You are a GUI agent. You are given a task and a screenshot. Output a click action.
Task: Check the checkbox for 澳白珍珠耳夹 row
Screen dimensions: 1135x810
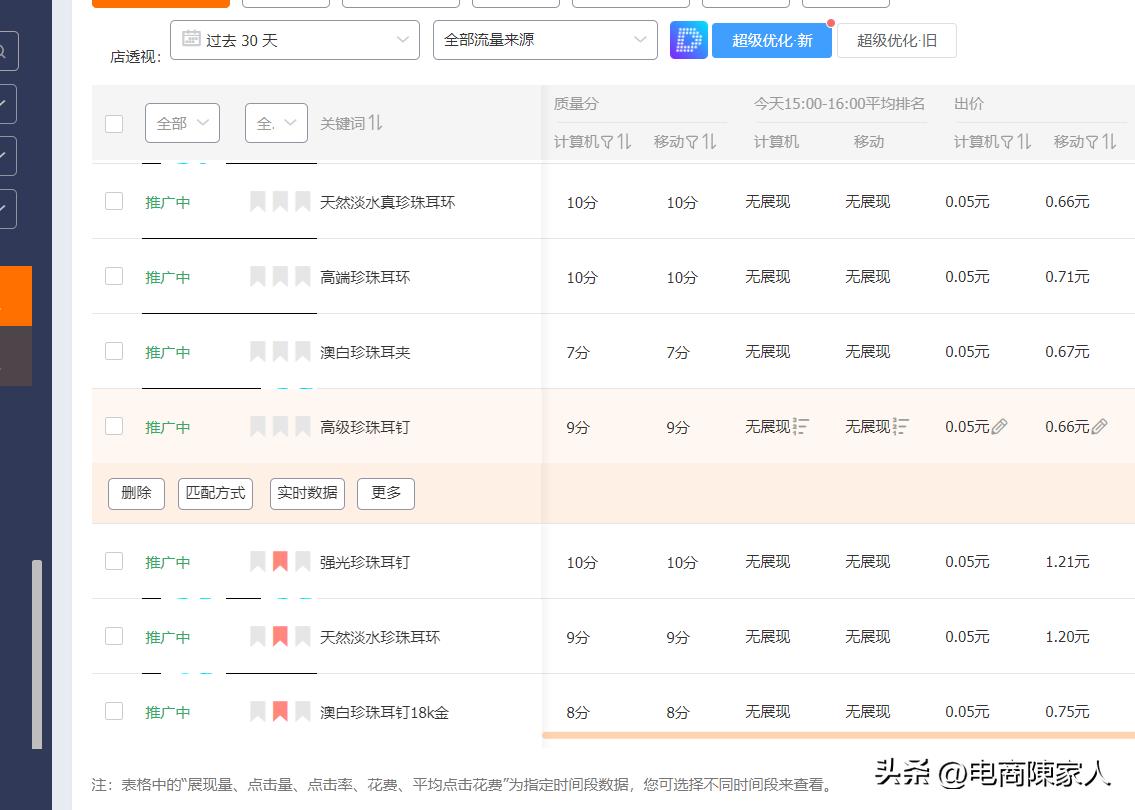pos(113,350)
